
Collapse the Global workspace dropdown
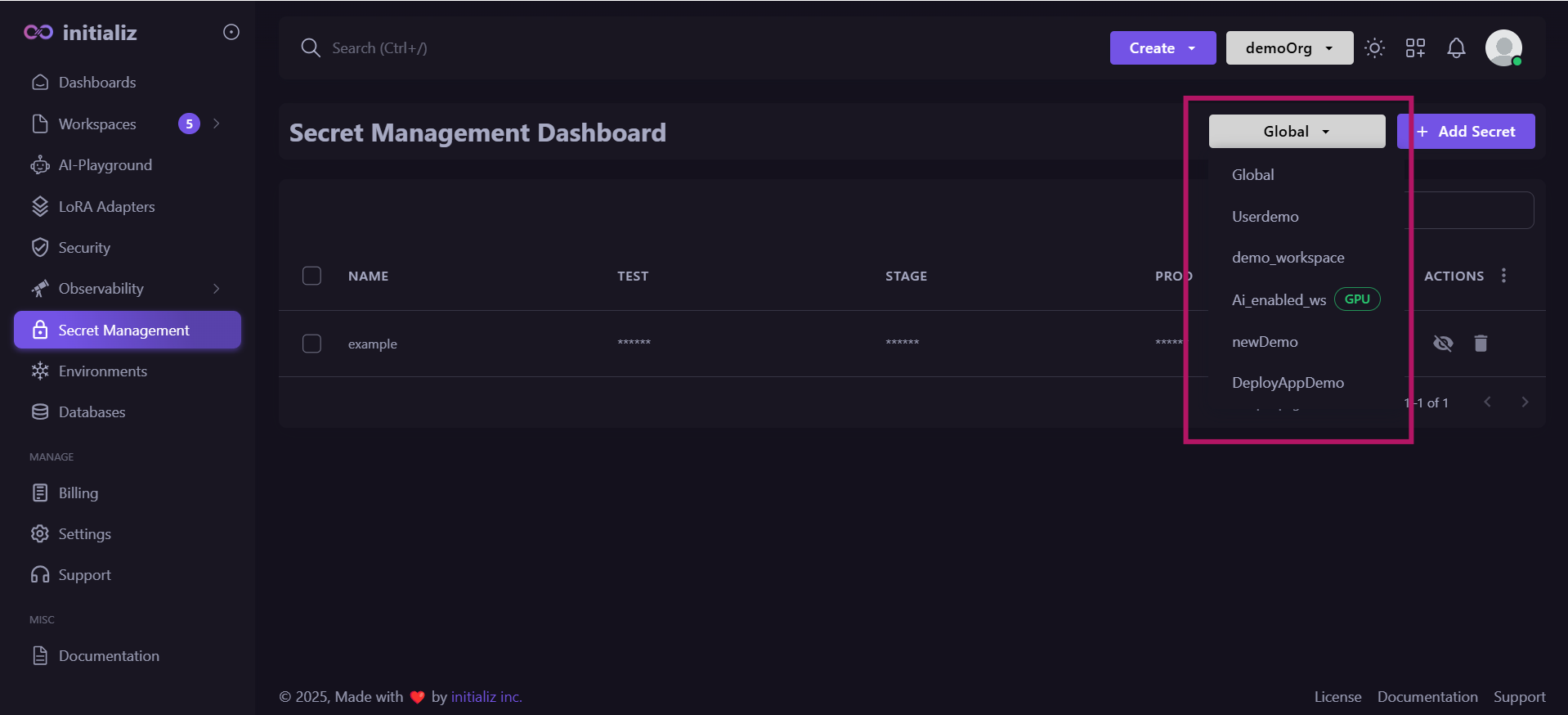coord(1297,132)
